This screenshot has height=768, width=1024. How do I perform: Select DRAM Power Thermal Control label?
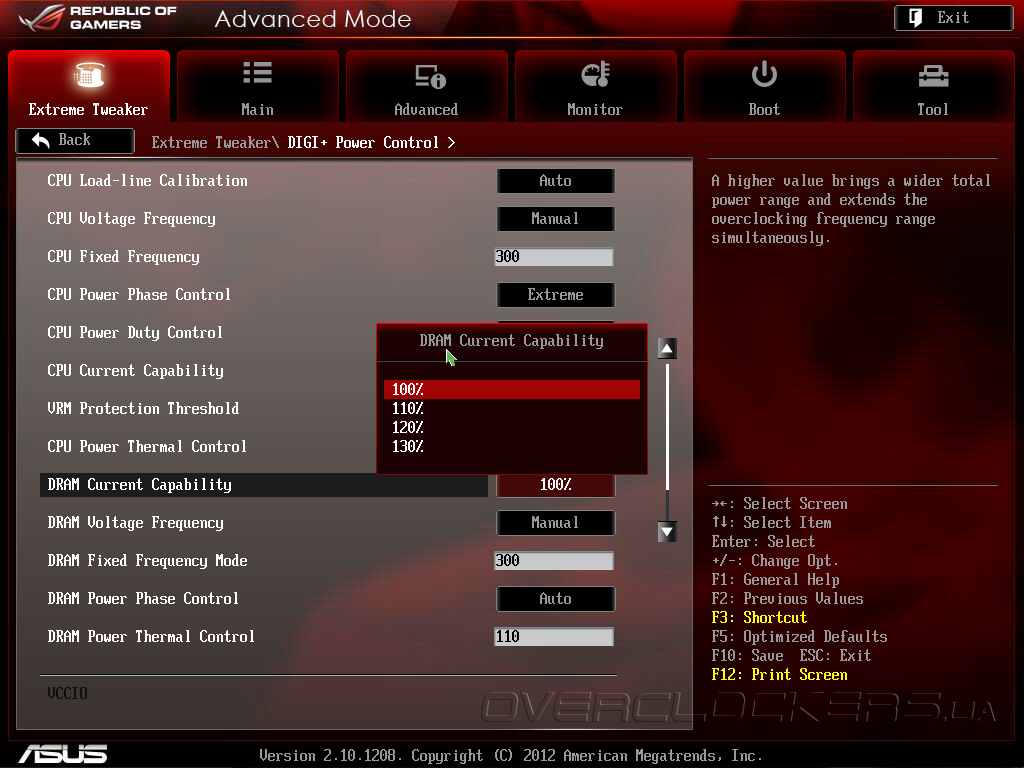(151, 637)
